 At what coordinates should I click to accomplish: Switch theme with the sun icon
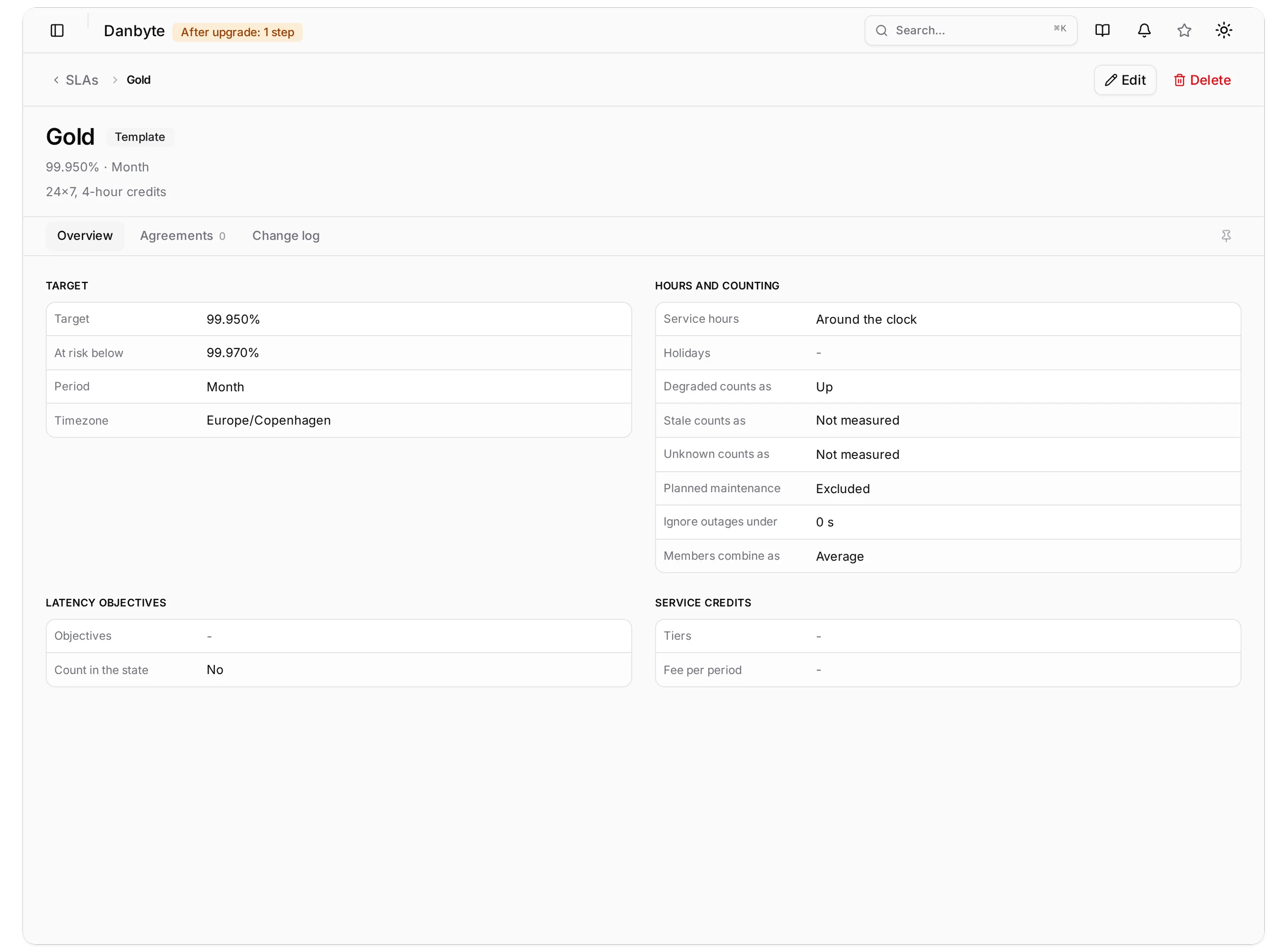click(1223, 30)
